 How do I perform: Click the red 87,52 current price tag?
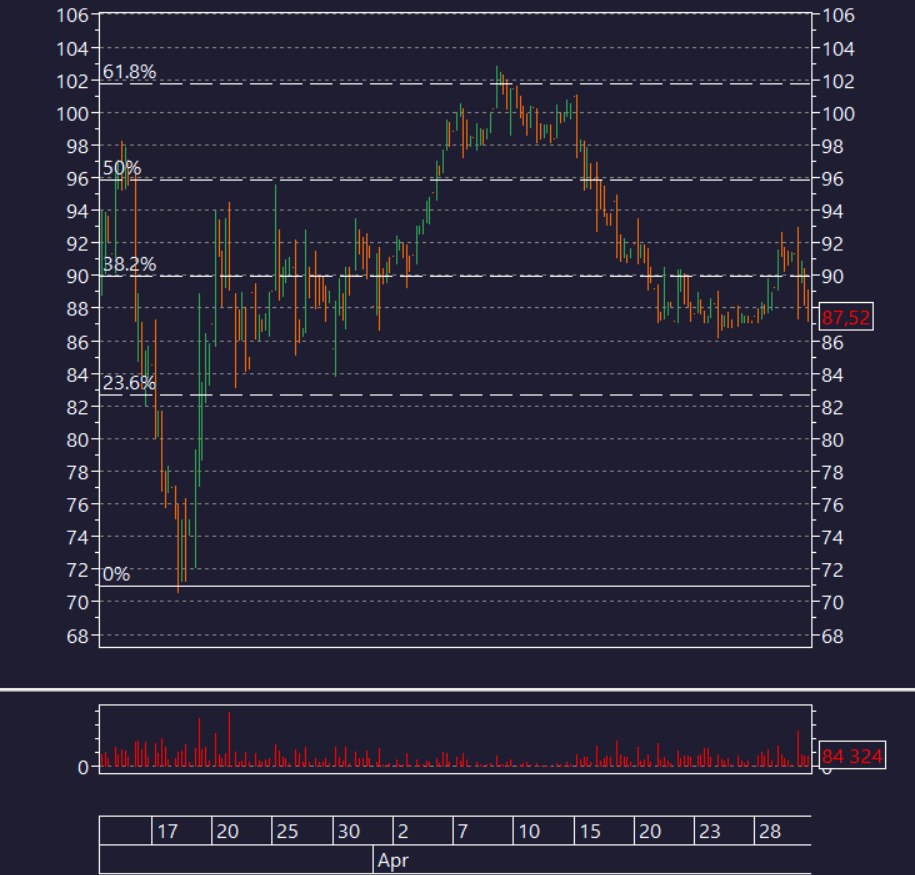[x=846, y=317]
